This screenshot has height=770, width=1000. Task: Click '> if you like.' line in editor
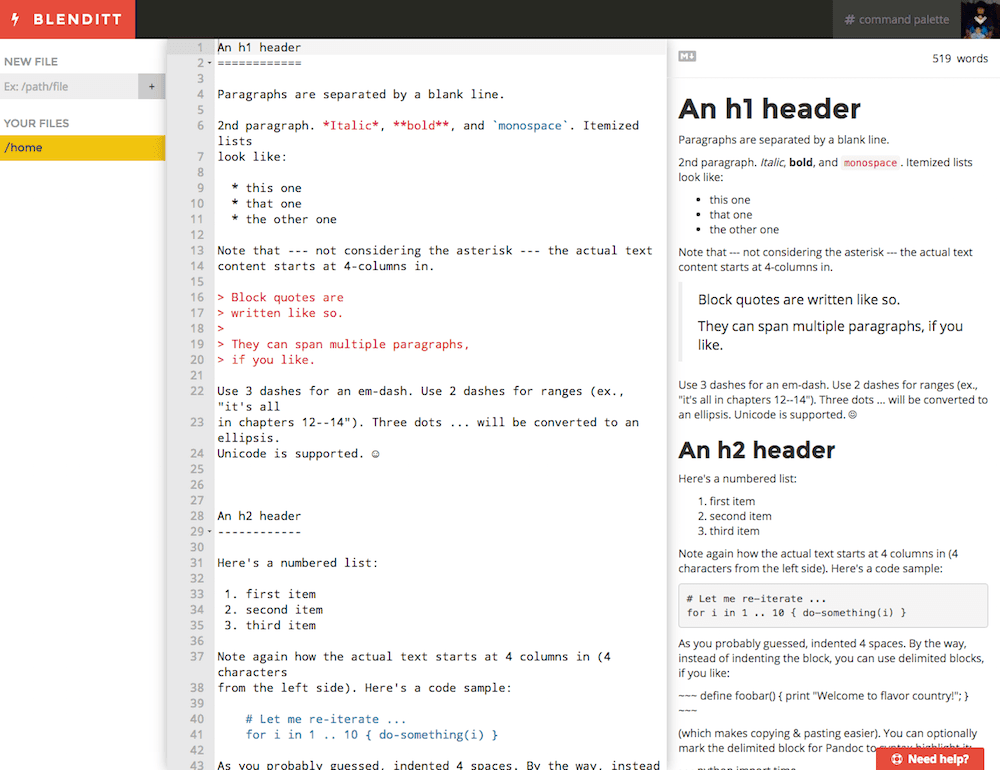tap(266, 360)
